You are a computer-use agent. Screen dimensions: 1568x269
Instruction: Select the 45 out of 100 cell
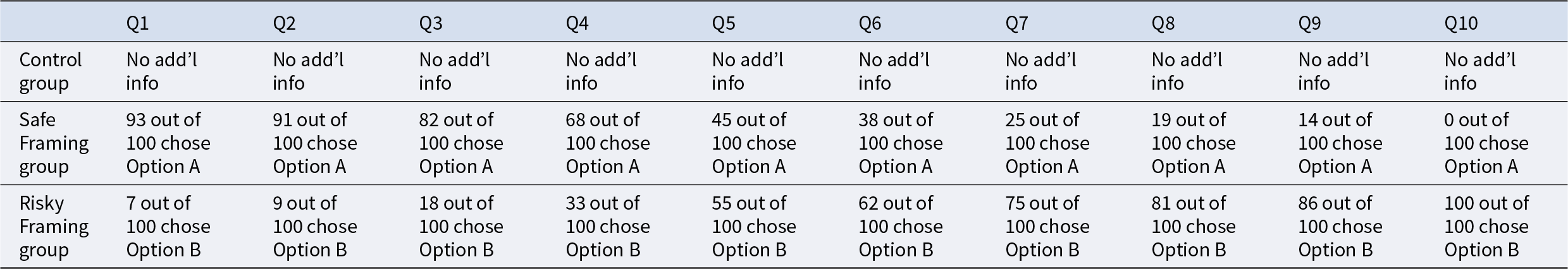pyautogui.click(x=753, y=143)
